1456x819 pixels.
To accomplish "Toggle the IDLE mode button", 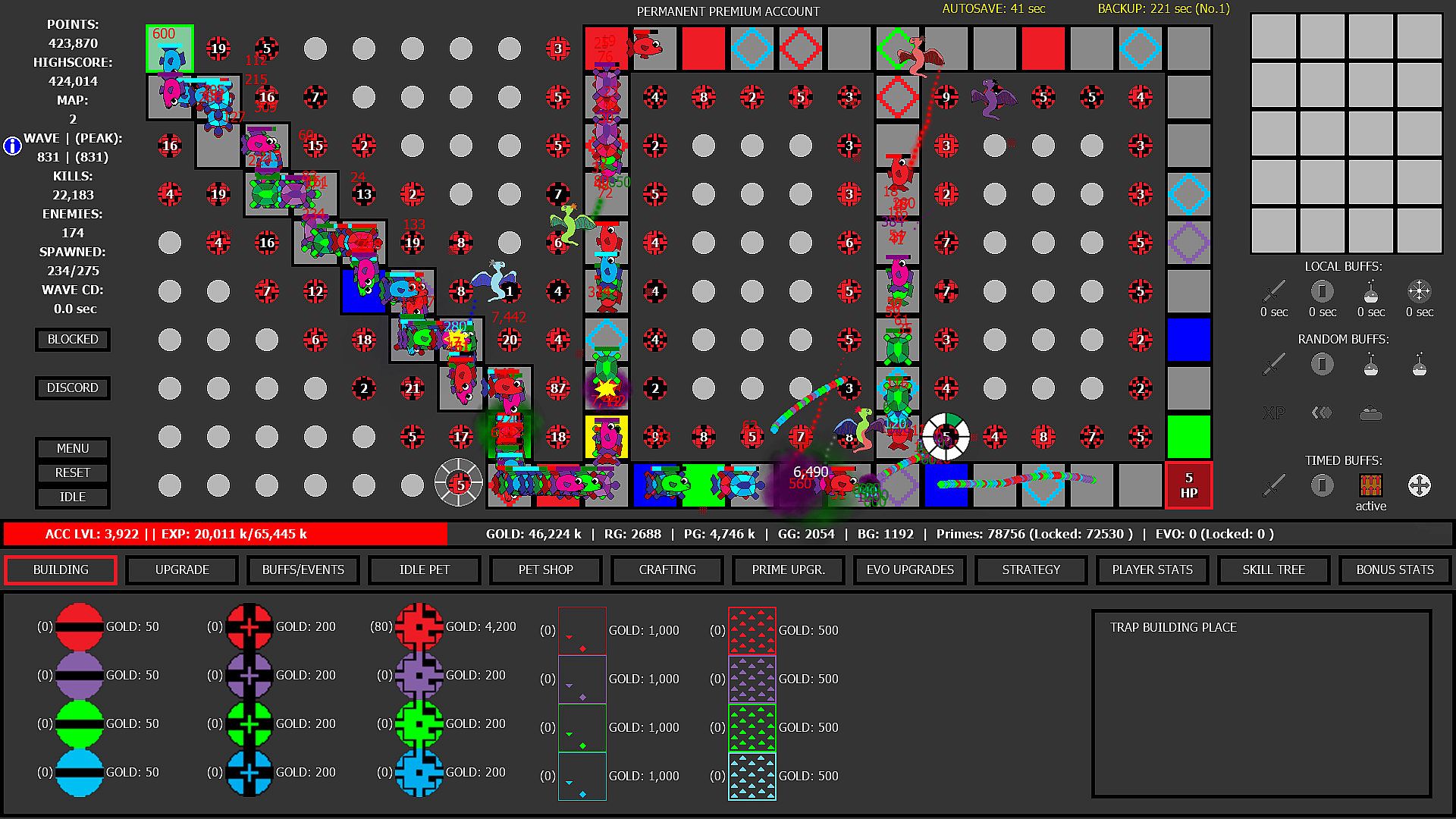I will (x=73, y=497).
